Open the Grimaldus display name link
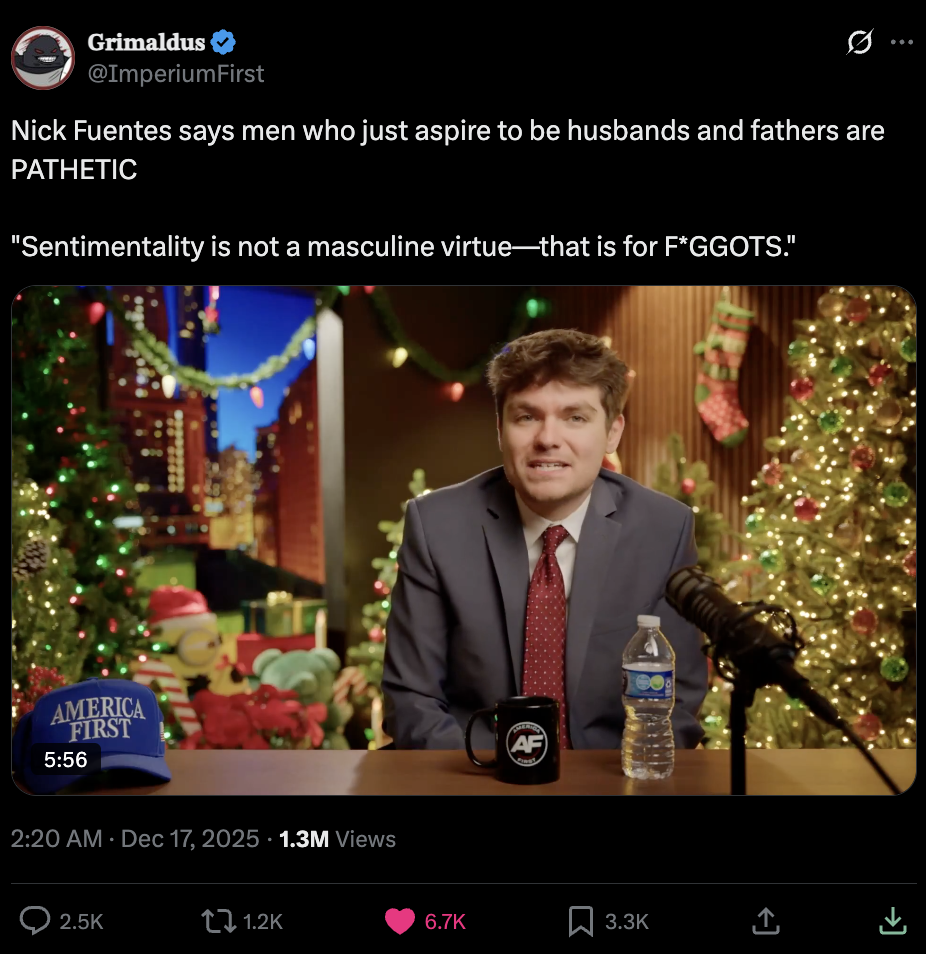 146,42
